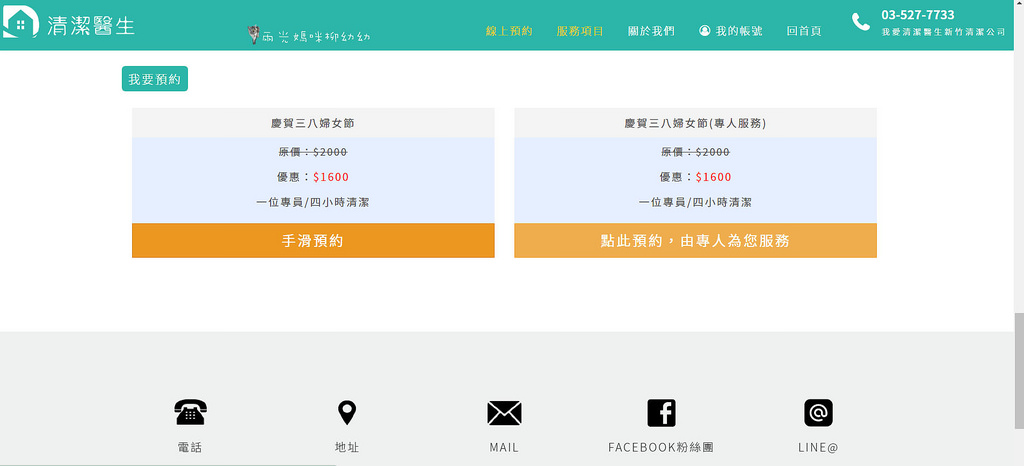Click the telephone icon above 電話
Viewport: 1024px width, 466px height.
[x=190, y=412]
